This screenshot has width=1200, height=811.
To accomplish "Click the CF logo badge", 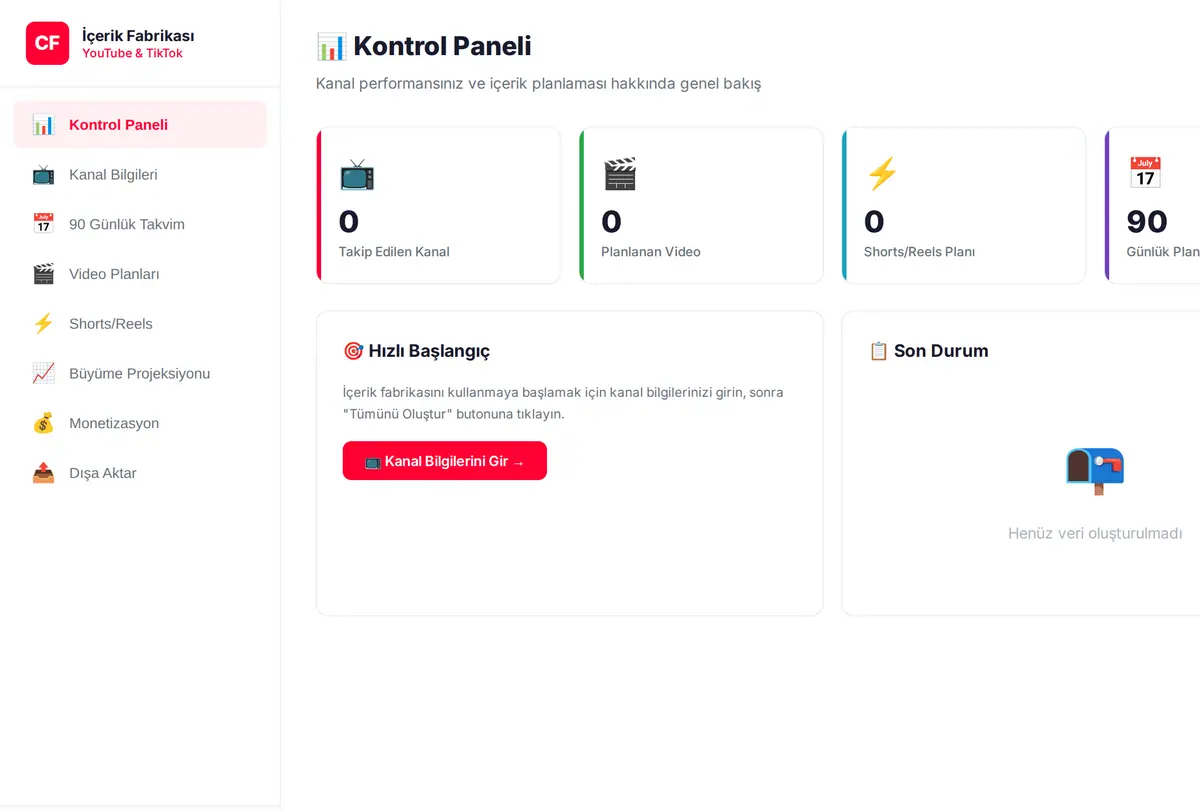I will [47, 43].
